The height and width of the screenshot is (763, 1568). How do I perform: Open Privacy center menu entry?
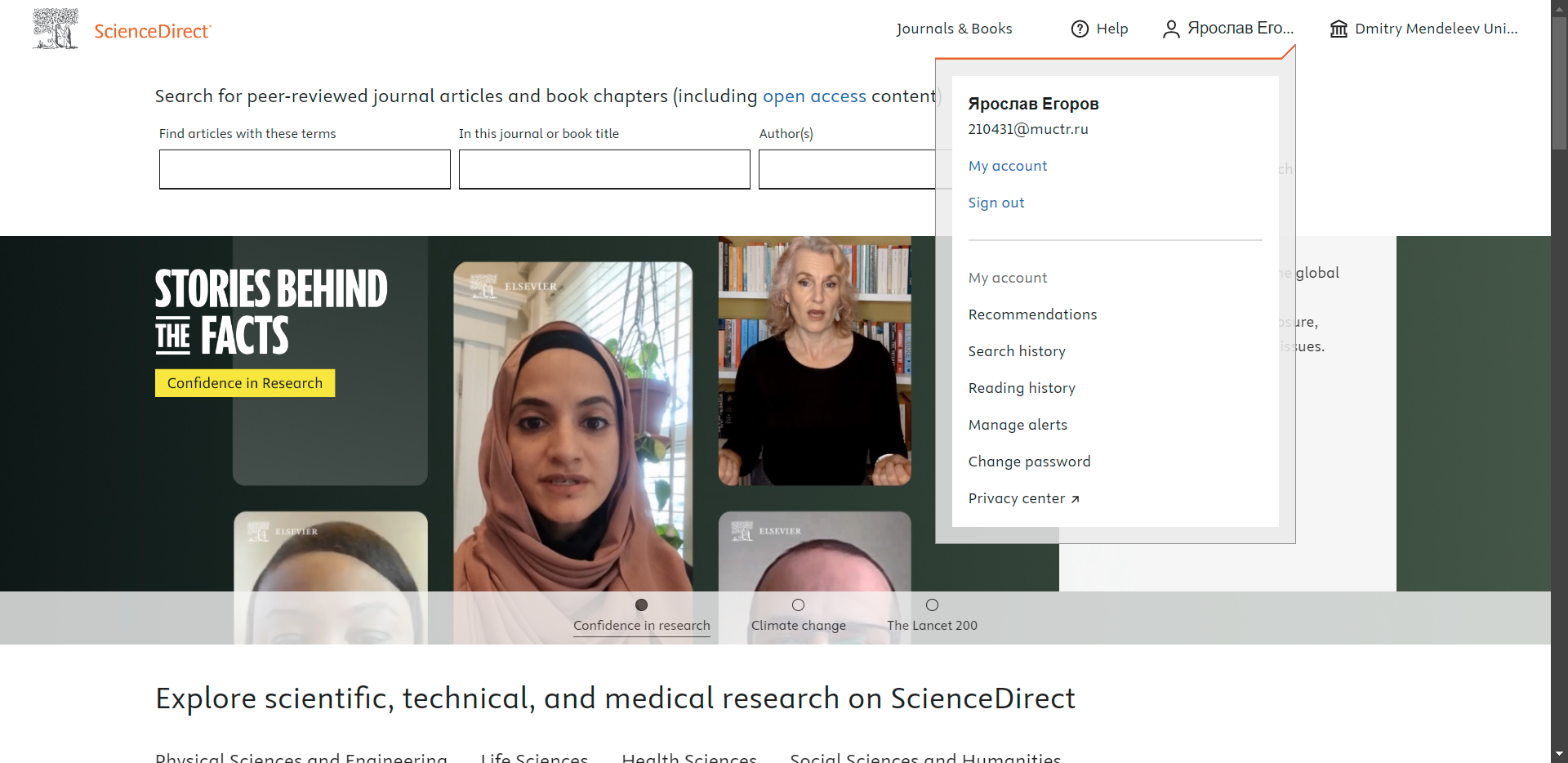coord(1024,498)
